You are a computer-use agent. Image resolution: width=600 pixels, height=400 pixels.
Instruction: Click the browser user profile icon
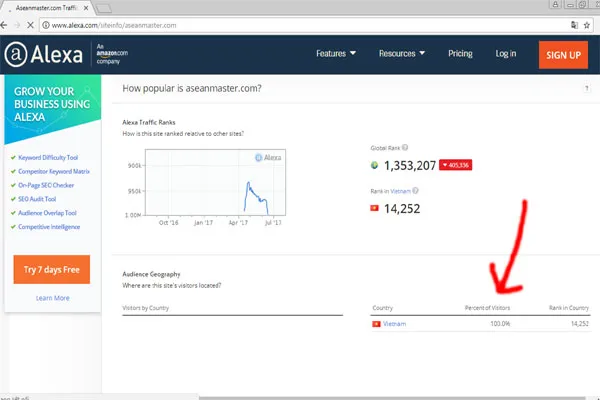pos(555,5)
